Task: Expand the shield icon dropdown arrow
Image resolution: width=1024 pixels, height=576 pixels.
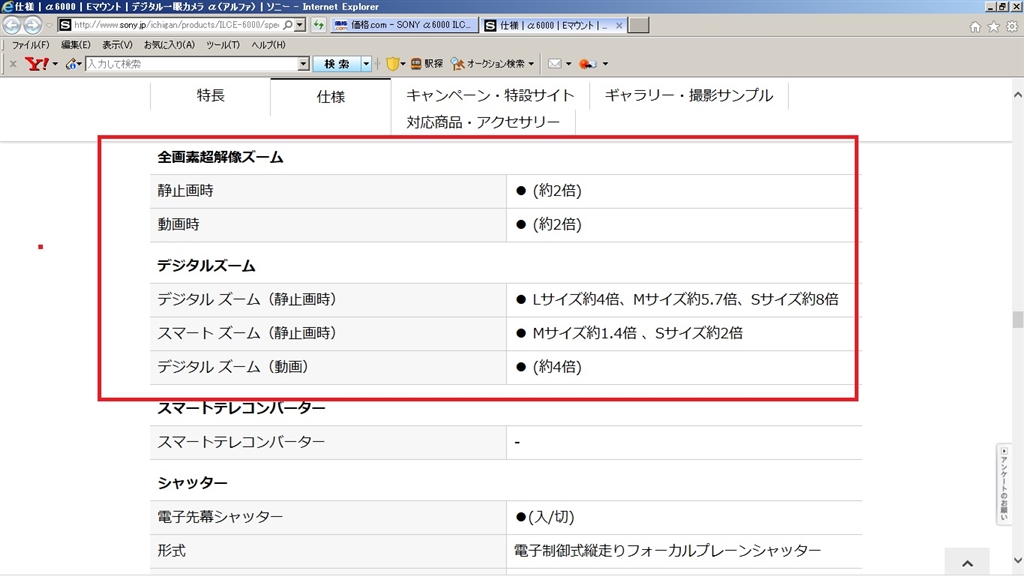Action: (403, 64)
